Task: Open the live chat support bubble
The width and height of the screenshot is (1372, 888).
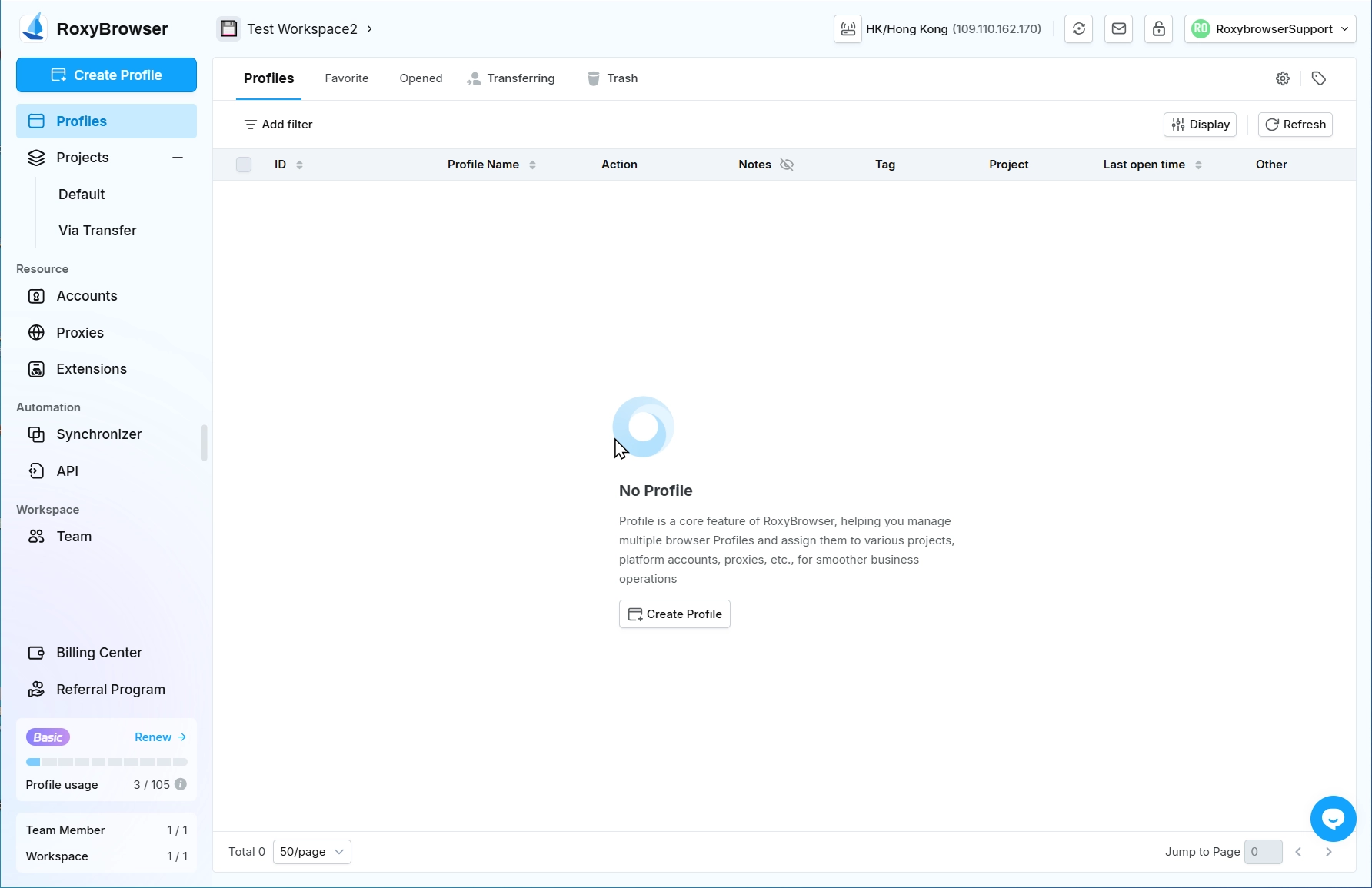Action: coord(1333,819)
